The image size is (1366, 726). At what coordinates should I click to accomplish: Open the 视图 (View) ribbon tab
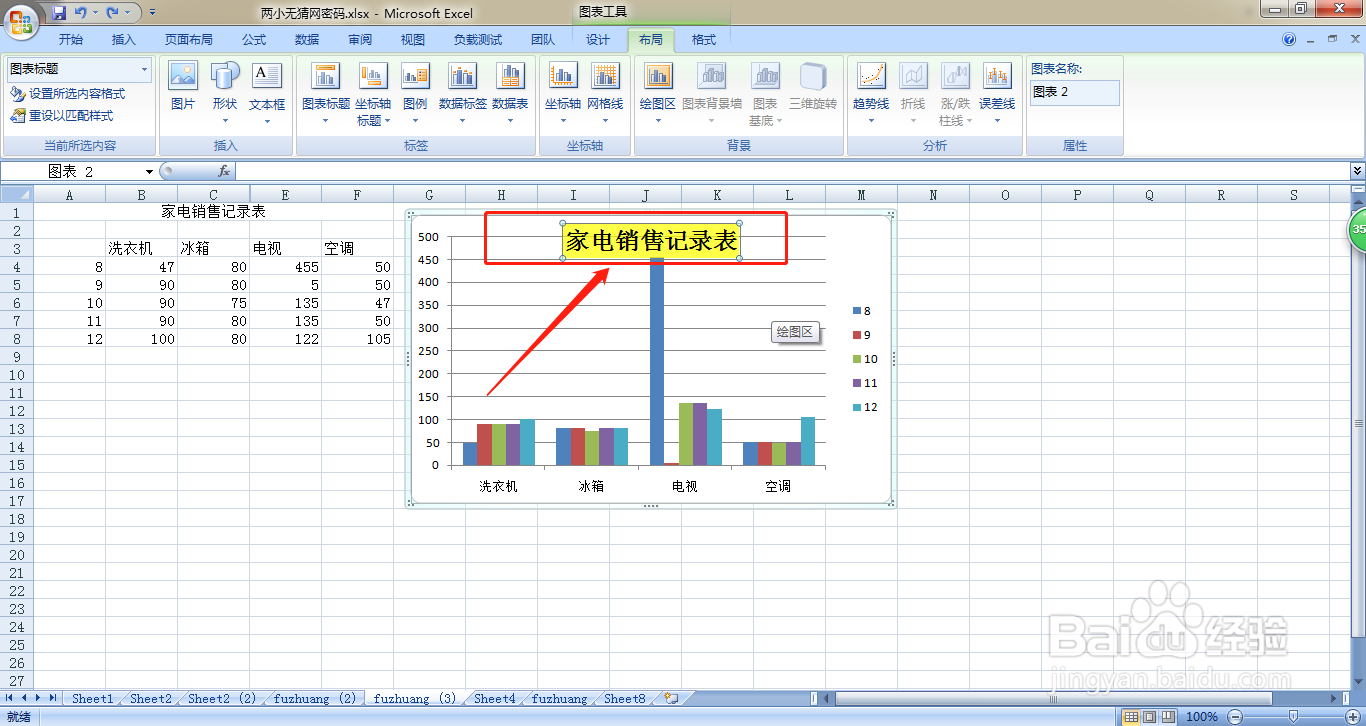pos(413,40)
